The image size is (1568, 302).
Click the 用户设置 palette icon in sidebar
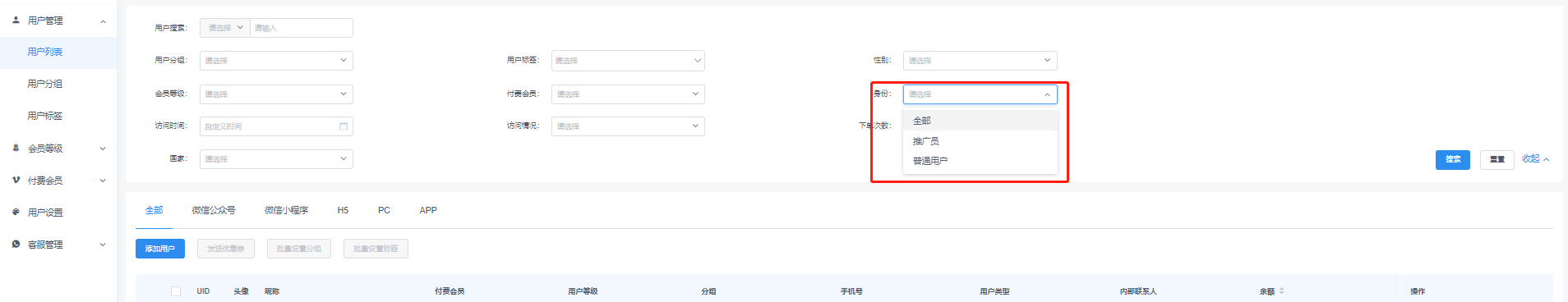16,213
